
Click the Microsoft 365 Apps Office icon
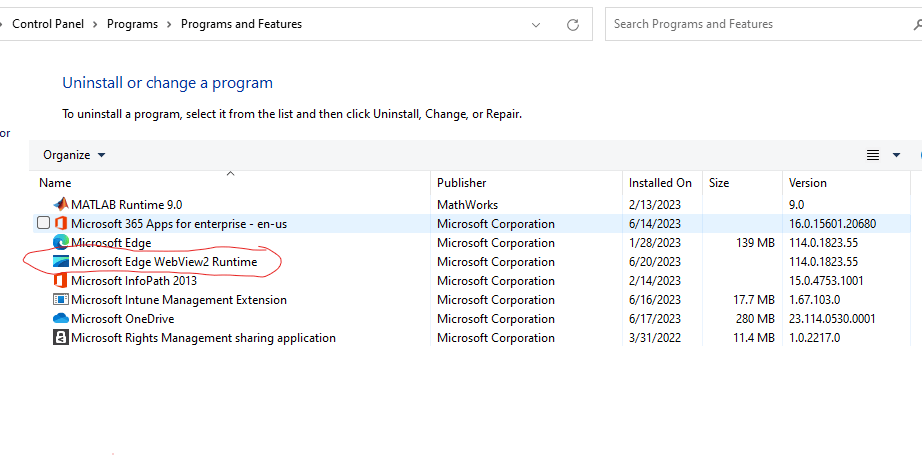coord(61,223)
